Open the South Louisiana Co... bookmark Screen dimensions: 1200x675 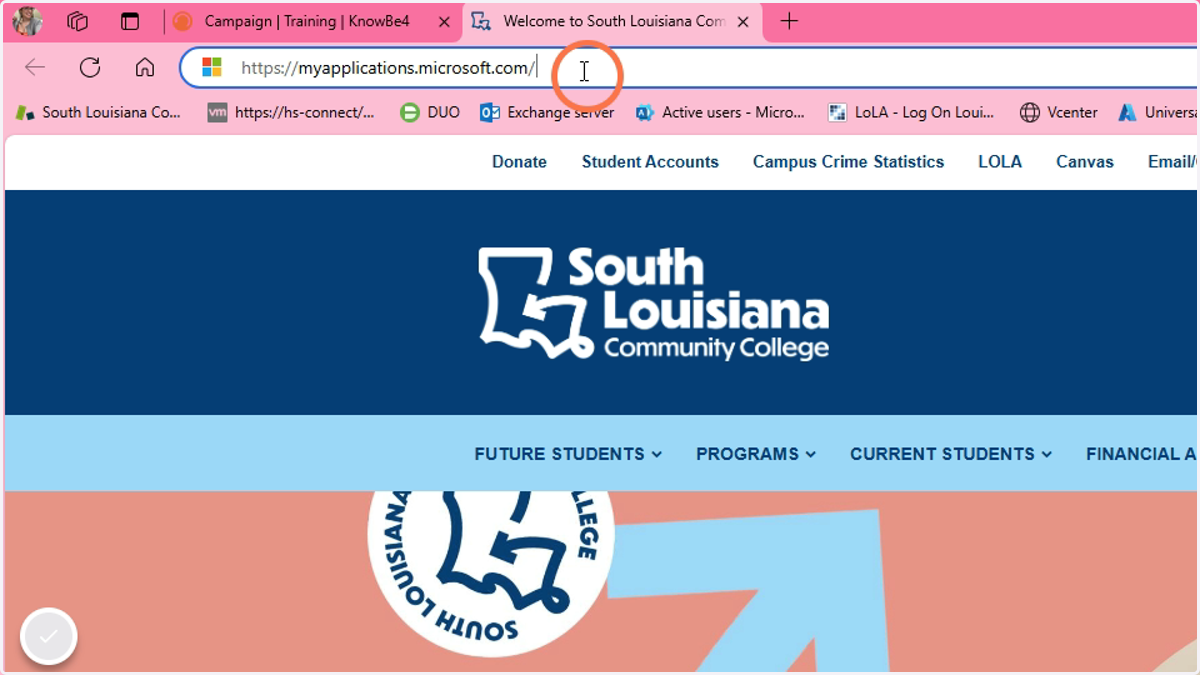(x=98, y=113)
